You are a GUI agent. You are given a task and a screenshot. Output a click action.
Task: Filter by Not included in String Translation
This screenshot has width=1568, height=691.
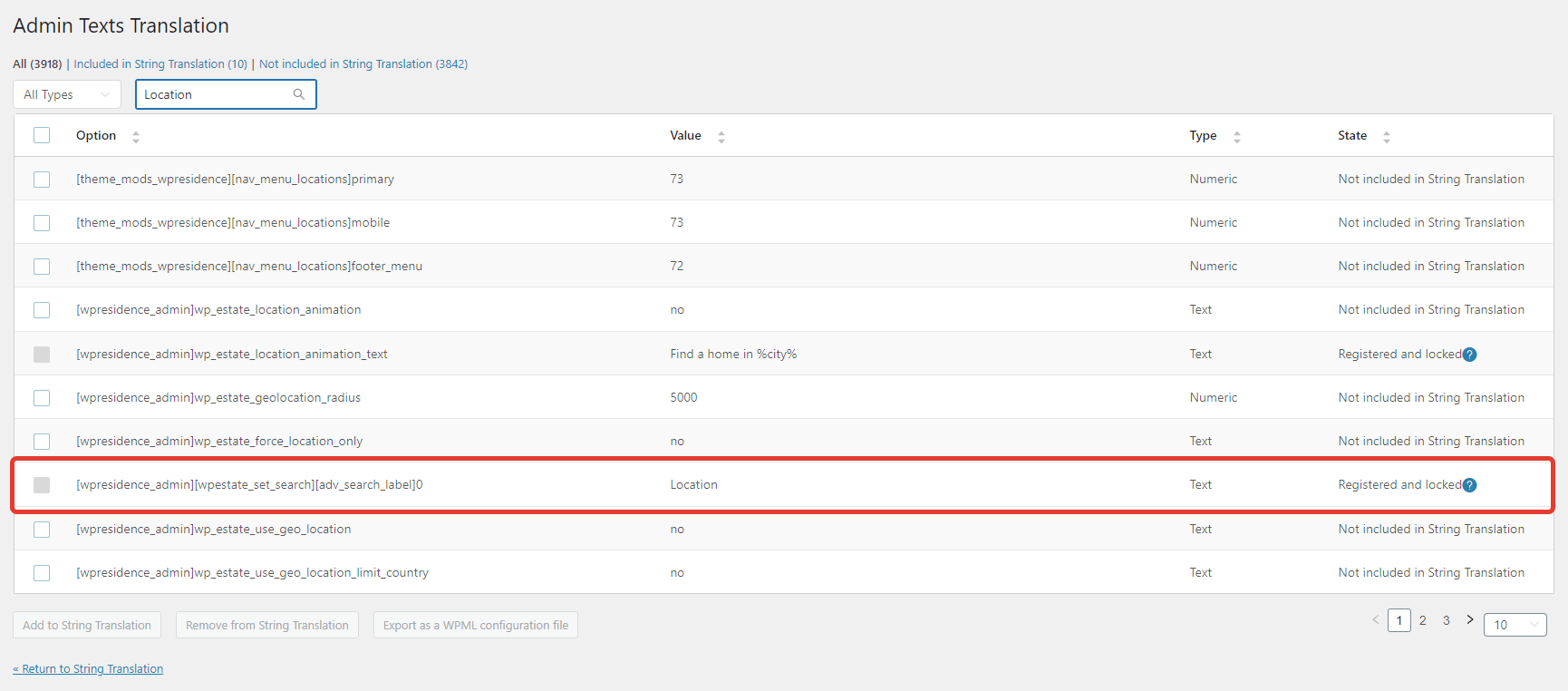coord(363,64)
